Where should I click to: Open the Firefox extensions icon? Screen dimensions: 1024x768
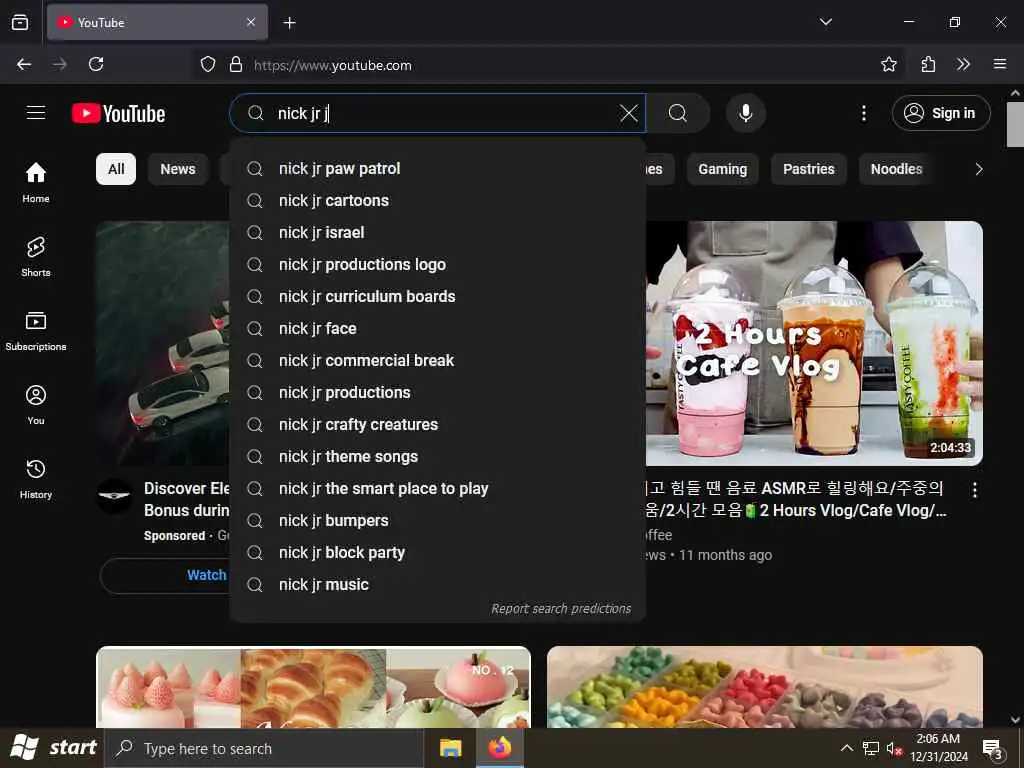click(928, 64)
